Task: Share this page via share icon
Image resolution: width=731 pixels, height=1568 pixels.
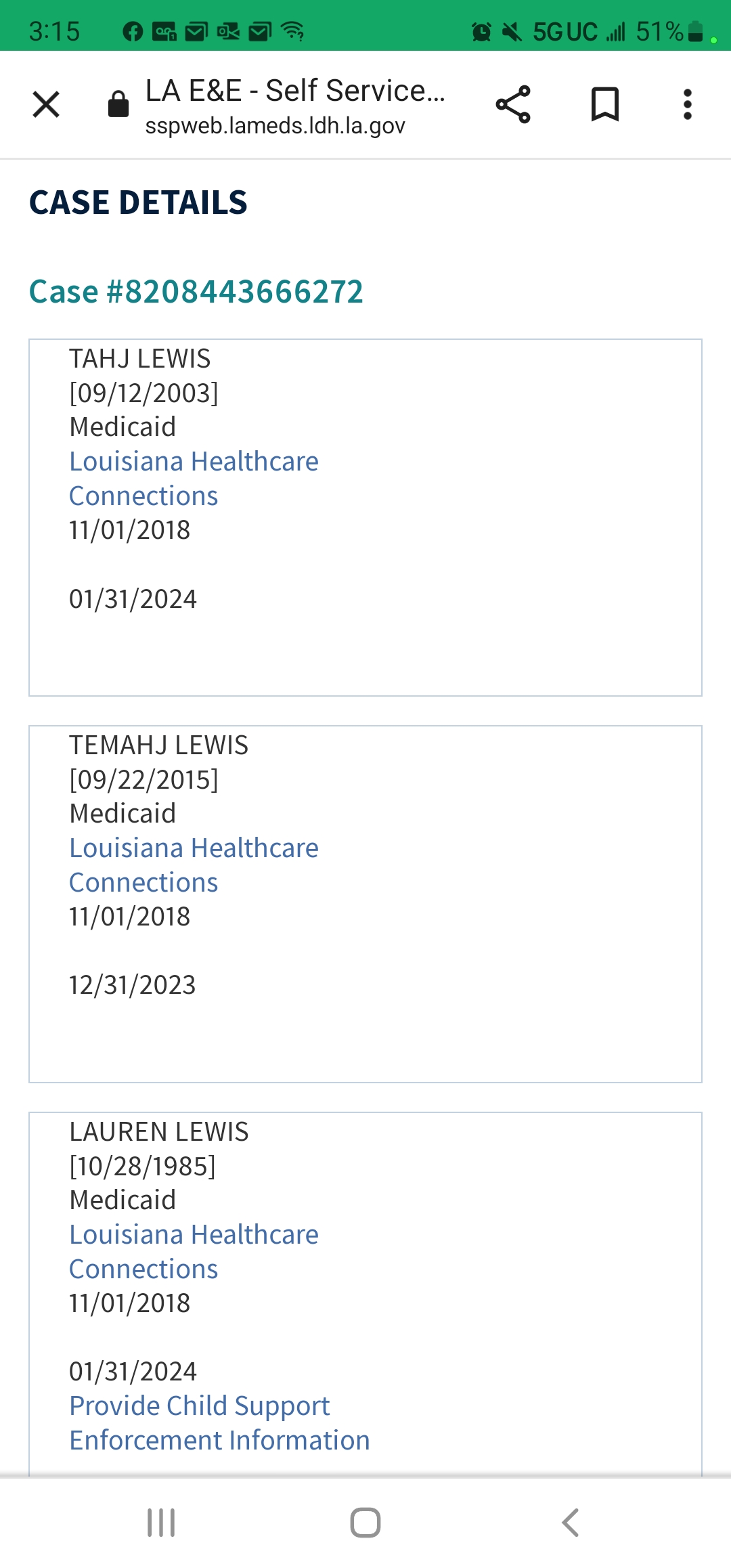Action: pos(513,104)
